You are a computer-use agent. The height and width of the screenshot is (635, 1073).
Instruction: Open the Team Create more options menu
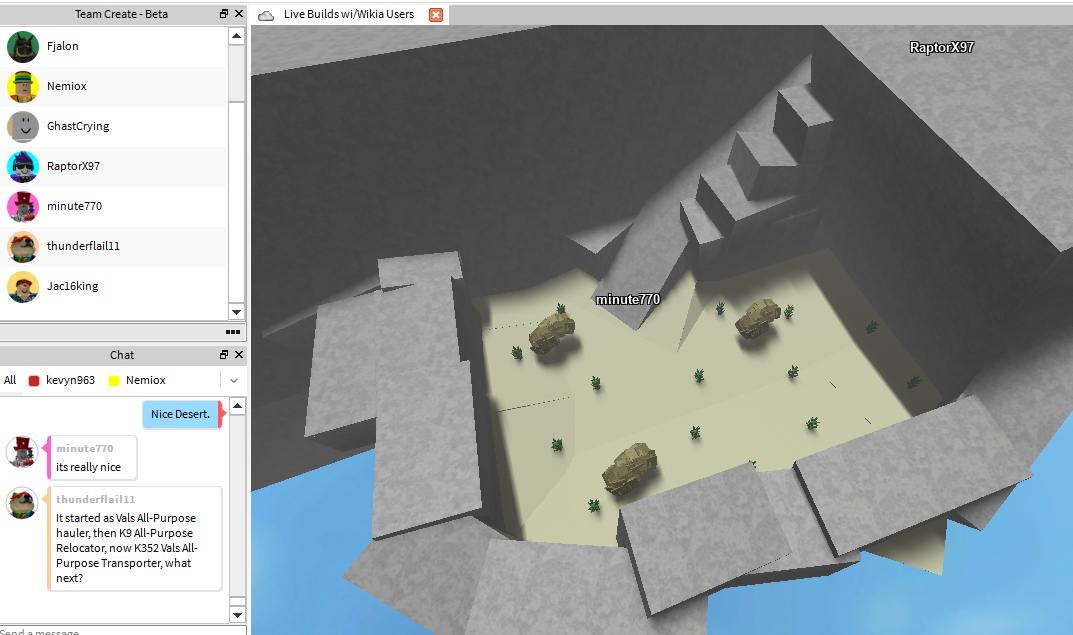233,332
